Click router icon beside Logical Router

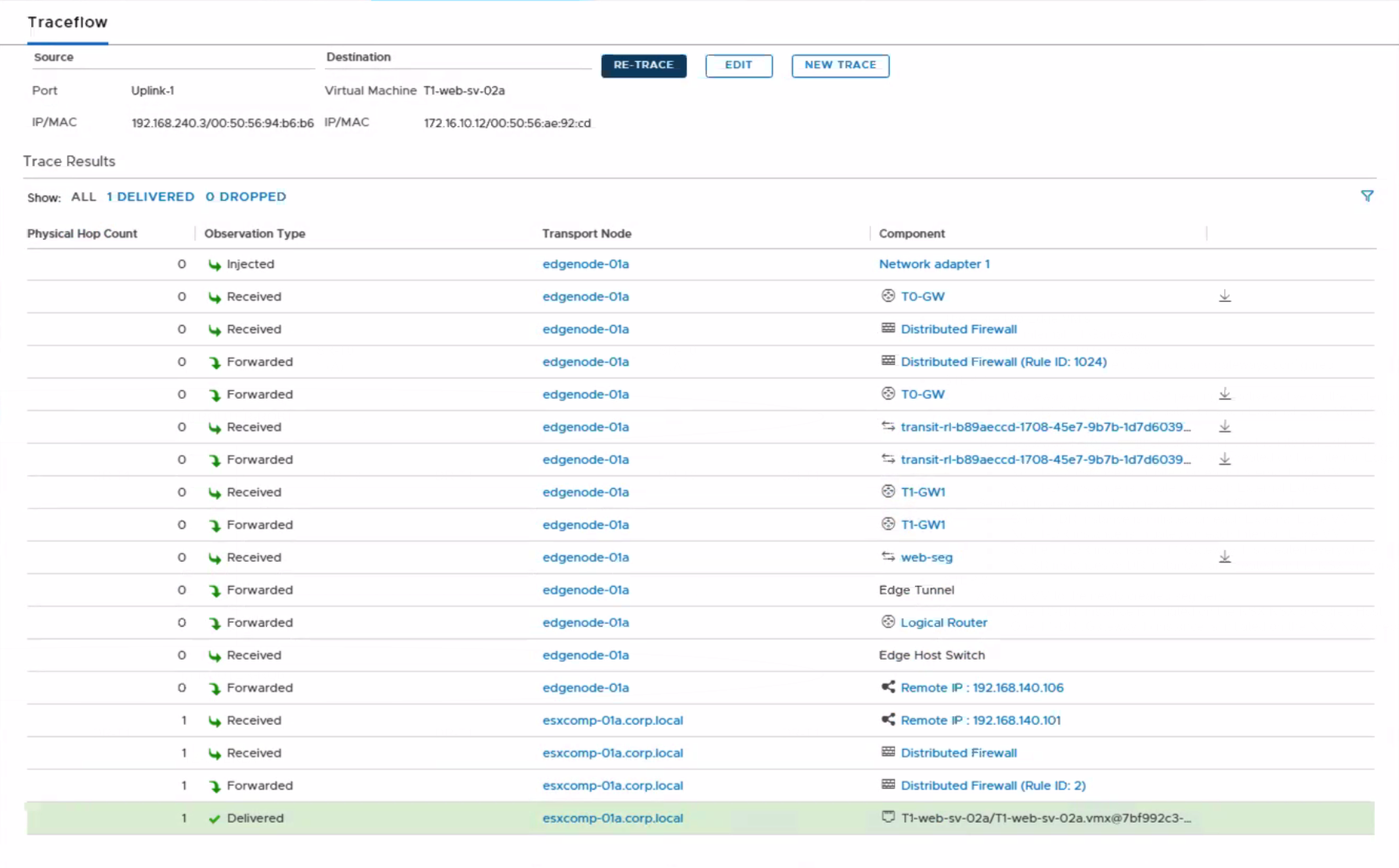[887, 622]
